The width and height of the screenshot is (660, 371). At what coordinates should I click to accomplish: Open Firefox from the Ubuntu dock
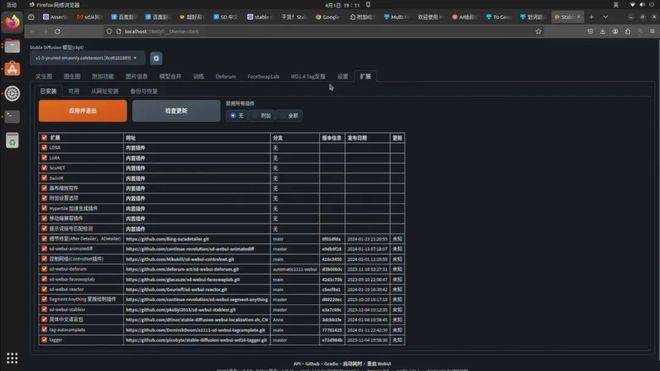coord(12,22)
